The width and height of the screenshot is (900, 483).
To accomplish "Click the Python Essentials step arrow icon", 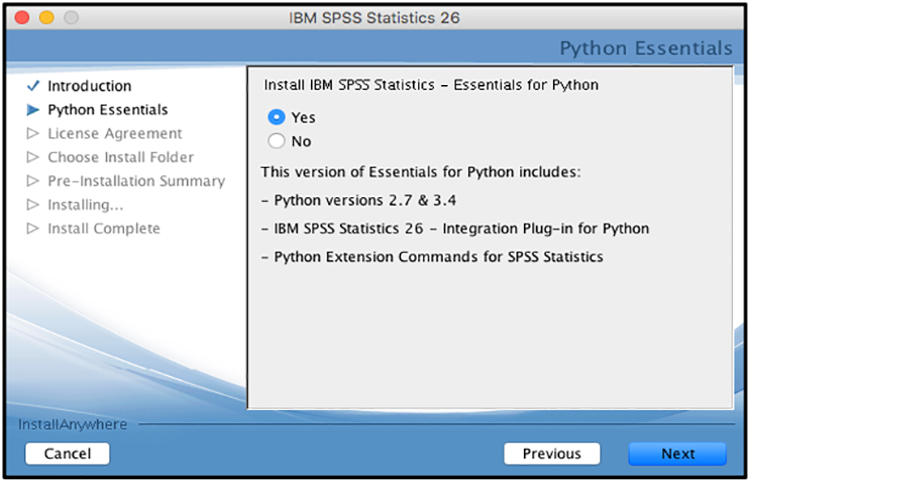I will [33, 110].
